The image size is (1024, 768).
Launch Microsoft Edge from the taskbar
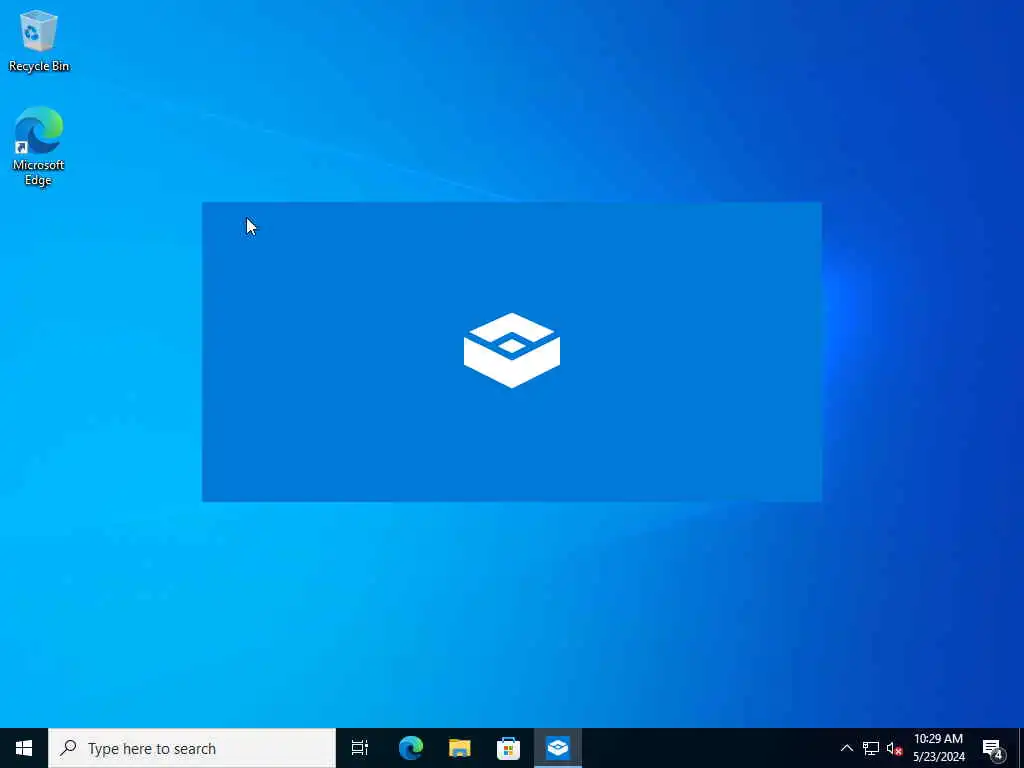coord(411,748)
